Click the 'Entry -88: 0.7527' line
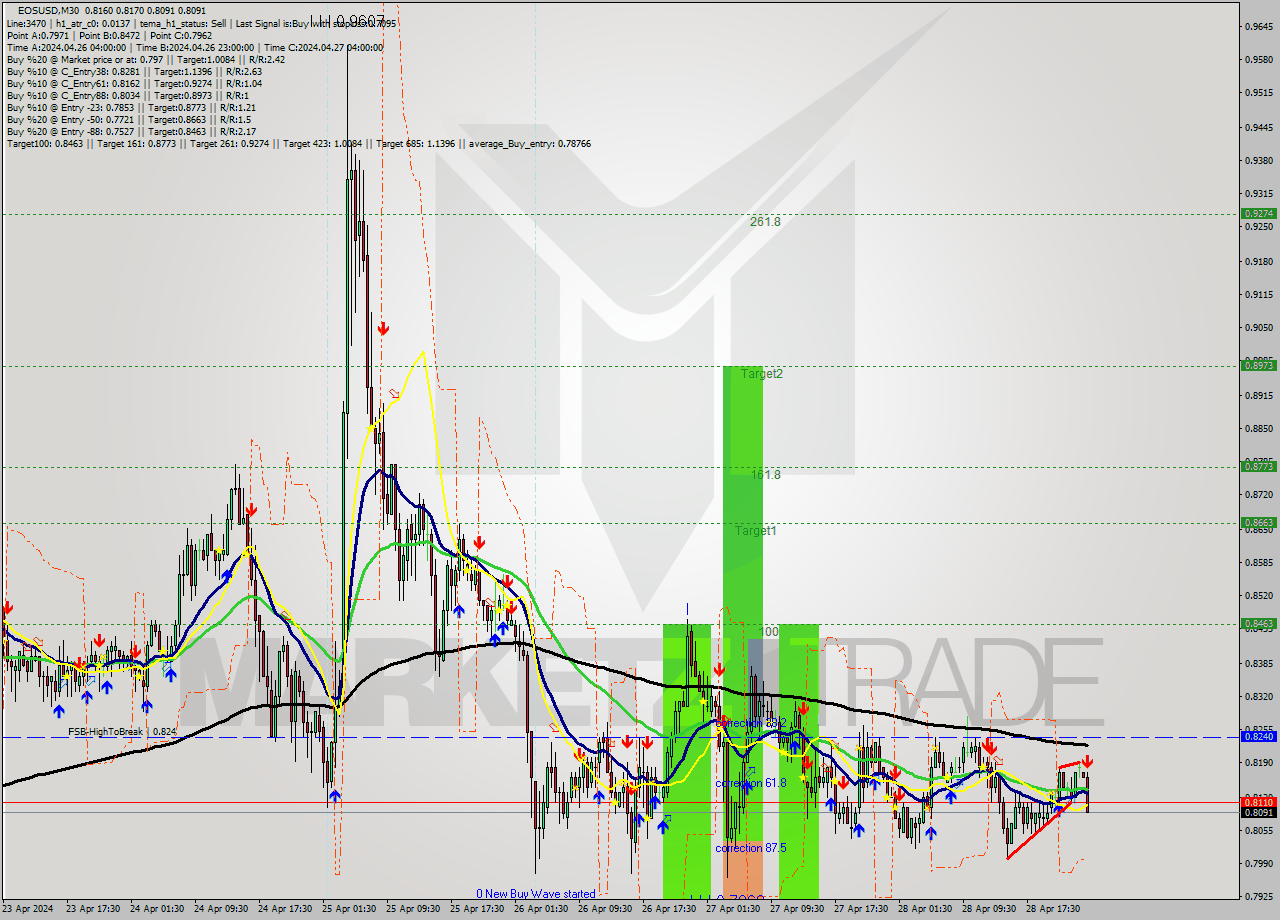 tap(131, 131)
